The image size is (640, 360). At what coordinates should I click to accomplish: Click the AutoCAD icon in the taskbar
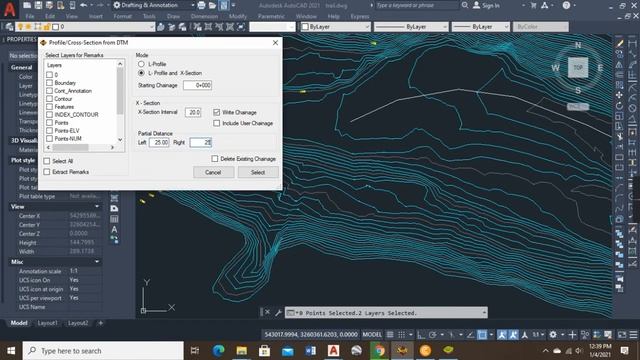[333, 351]
